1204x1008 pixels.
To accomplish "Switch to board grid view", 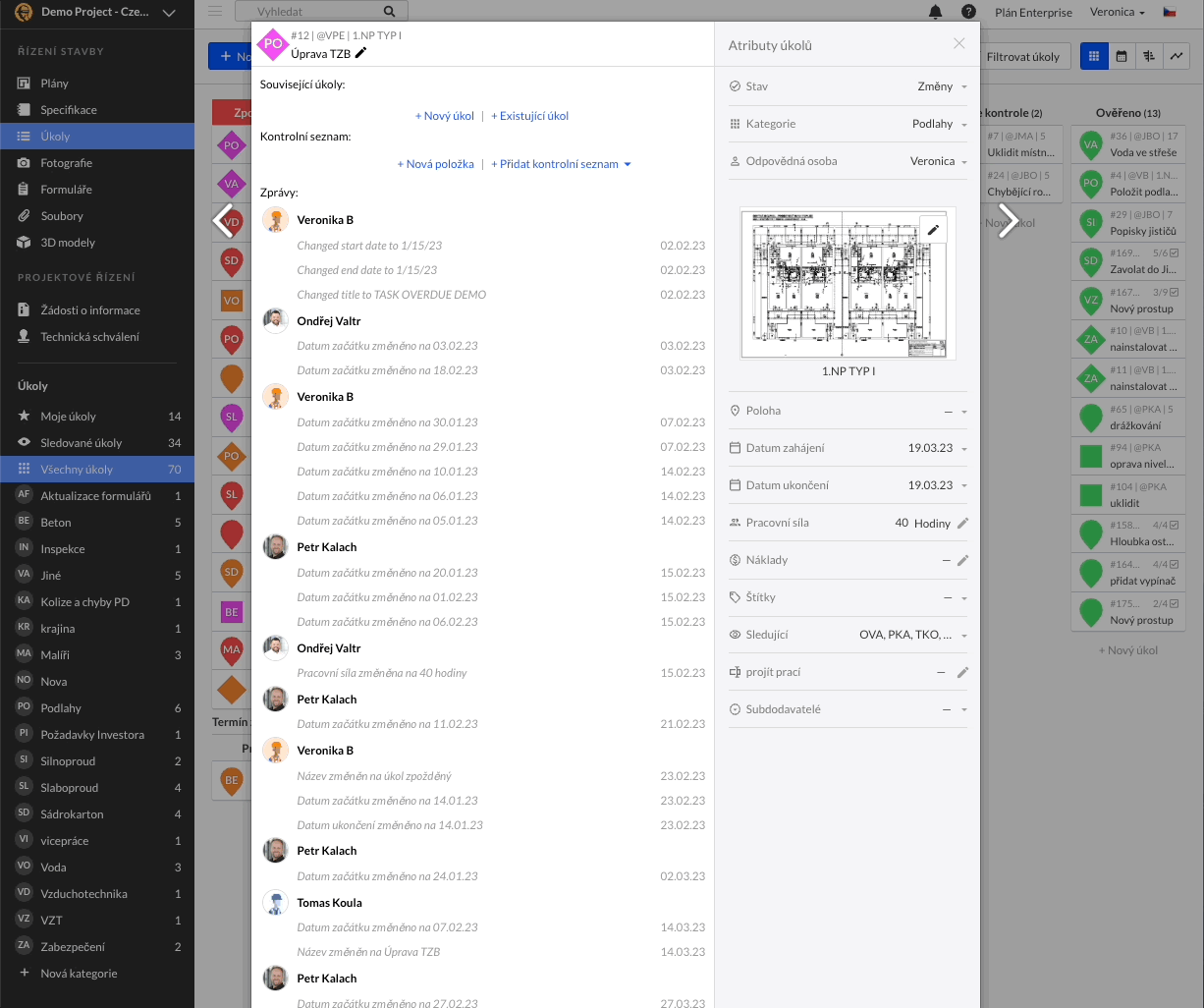I will click(x=1094, y=57).
